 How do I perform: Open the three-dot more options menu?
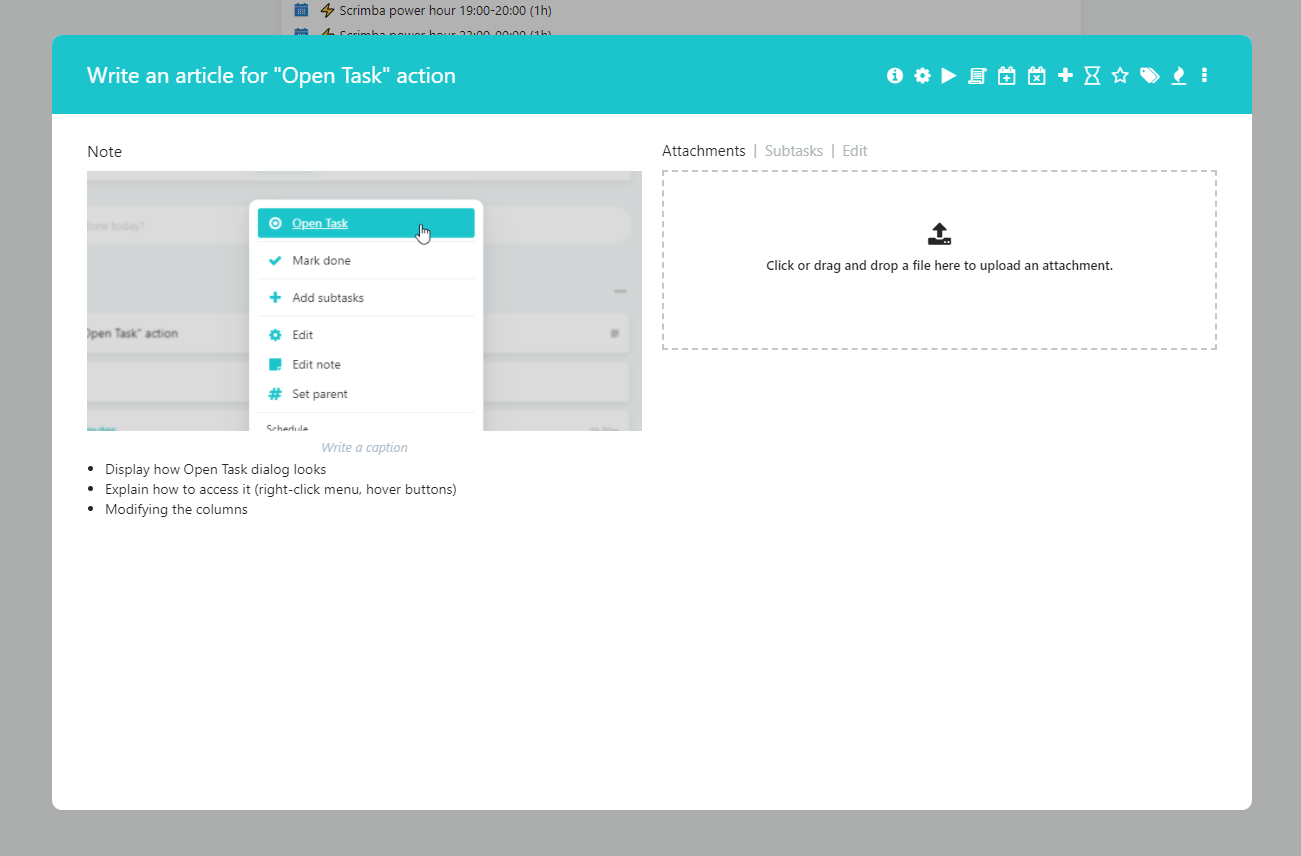coord(1204,75)
